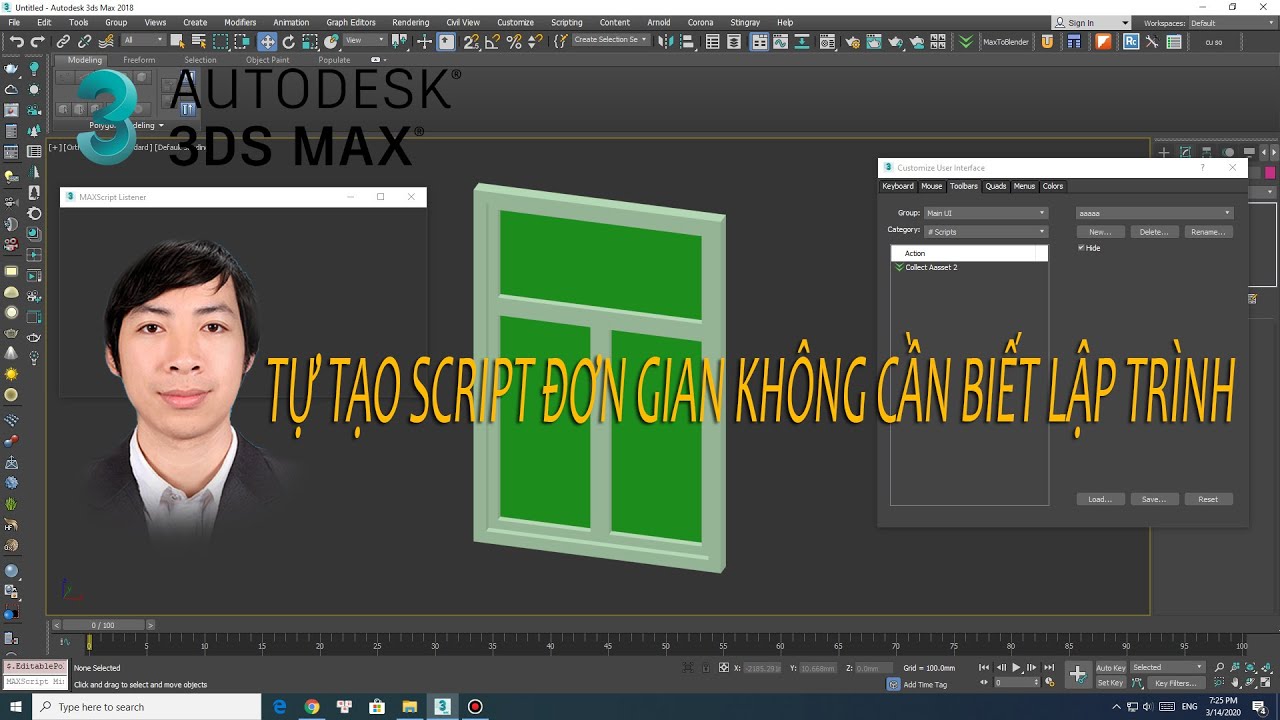This screenshot has height=720, width=1280.
Task: Open the Group dropdown showing Main UI
Action: click(985, 213)
